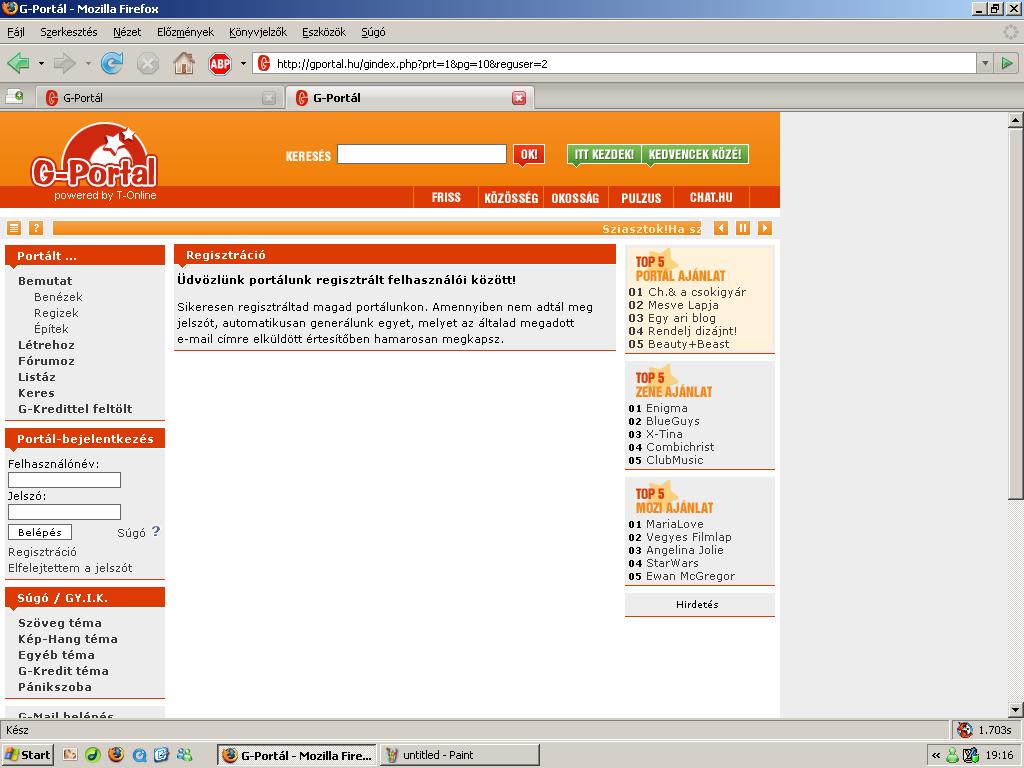Click the Adblock Plus ABP icon
Screen dimensions: 1024x768
coord(219,64)
